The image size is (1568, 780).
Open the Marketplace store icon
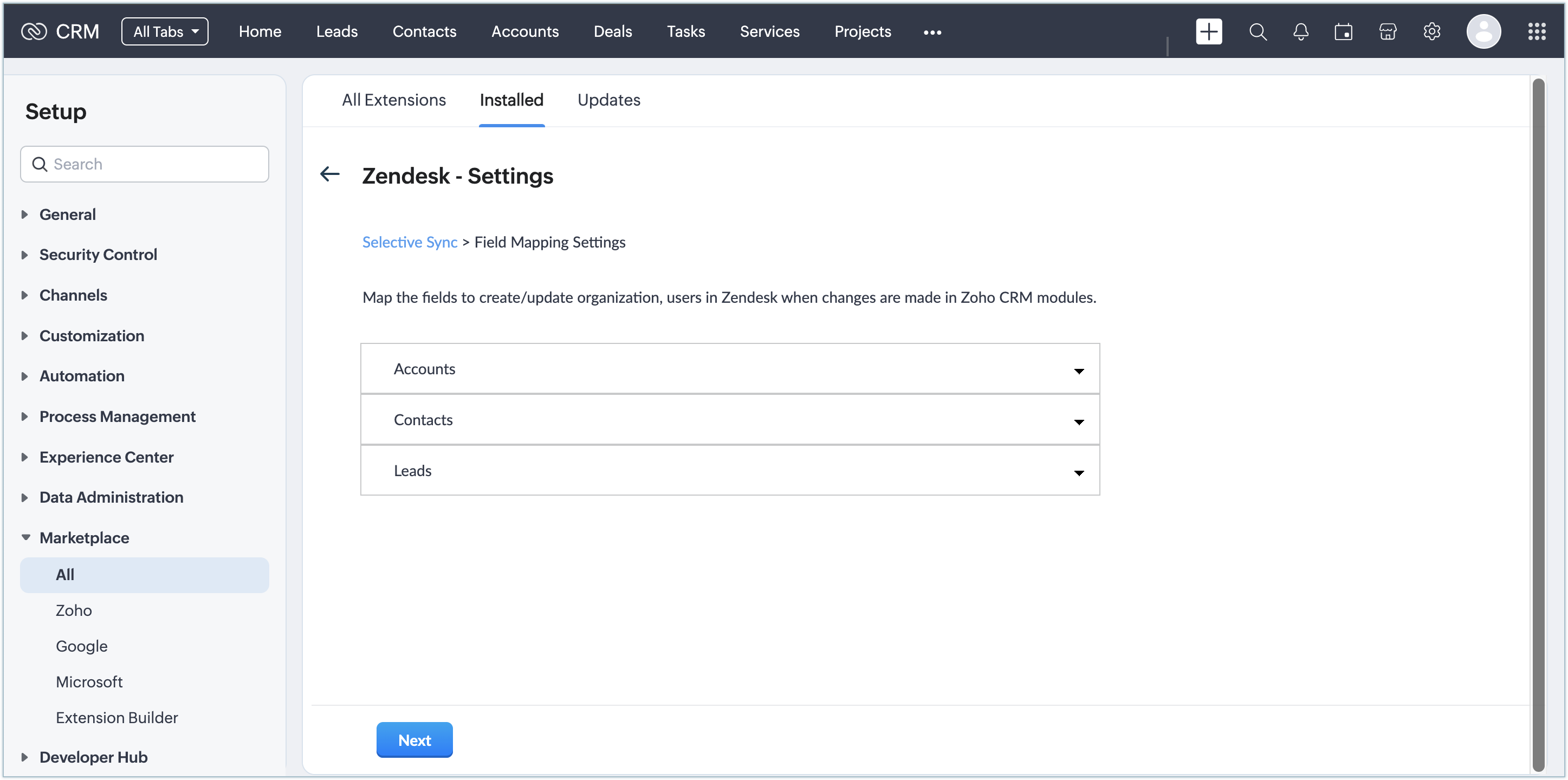pos(1387,31)
